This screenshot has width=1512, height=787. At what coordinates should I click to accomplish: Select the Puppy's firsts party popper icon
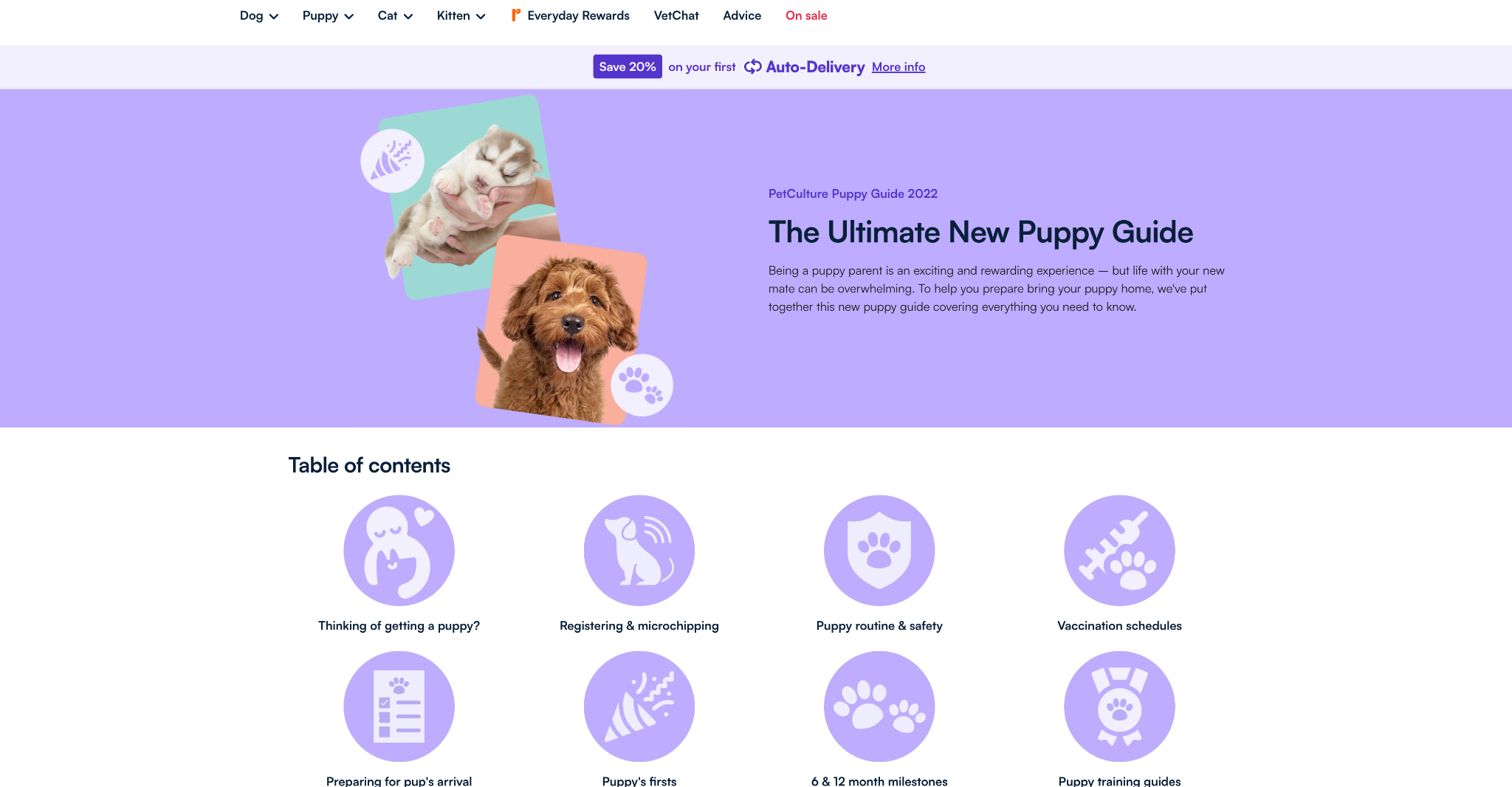[639, 707]
